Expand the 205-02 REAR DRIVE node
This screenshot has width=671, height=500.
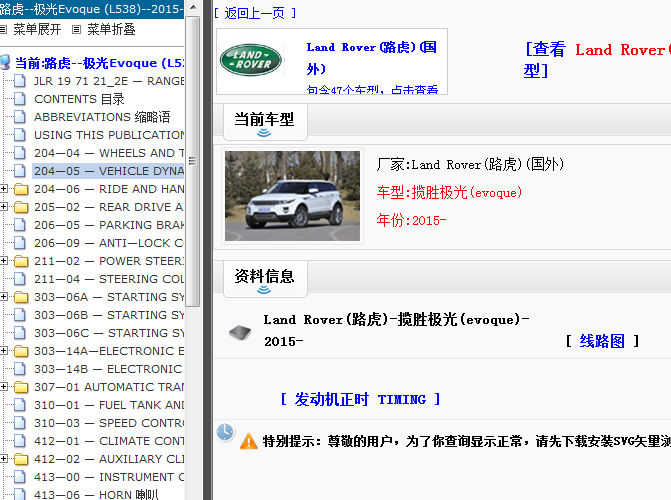tap(3, 206)
